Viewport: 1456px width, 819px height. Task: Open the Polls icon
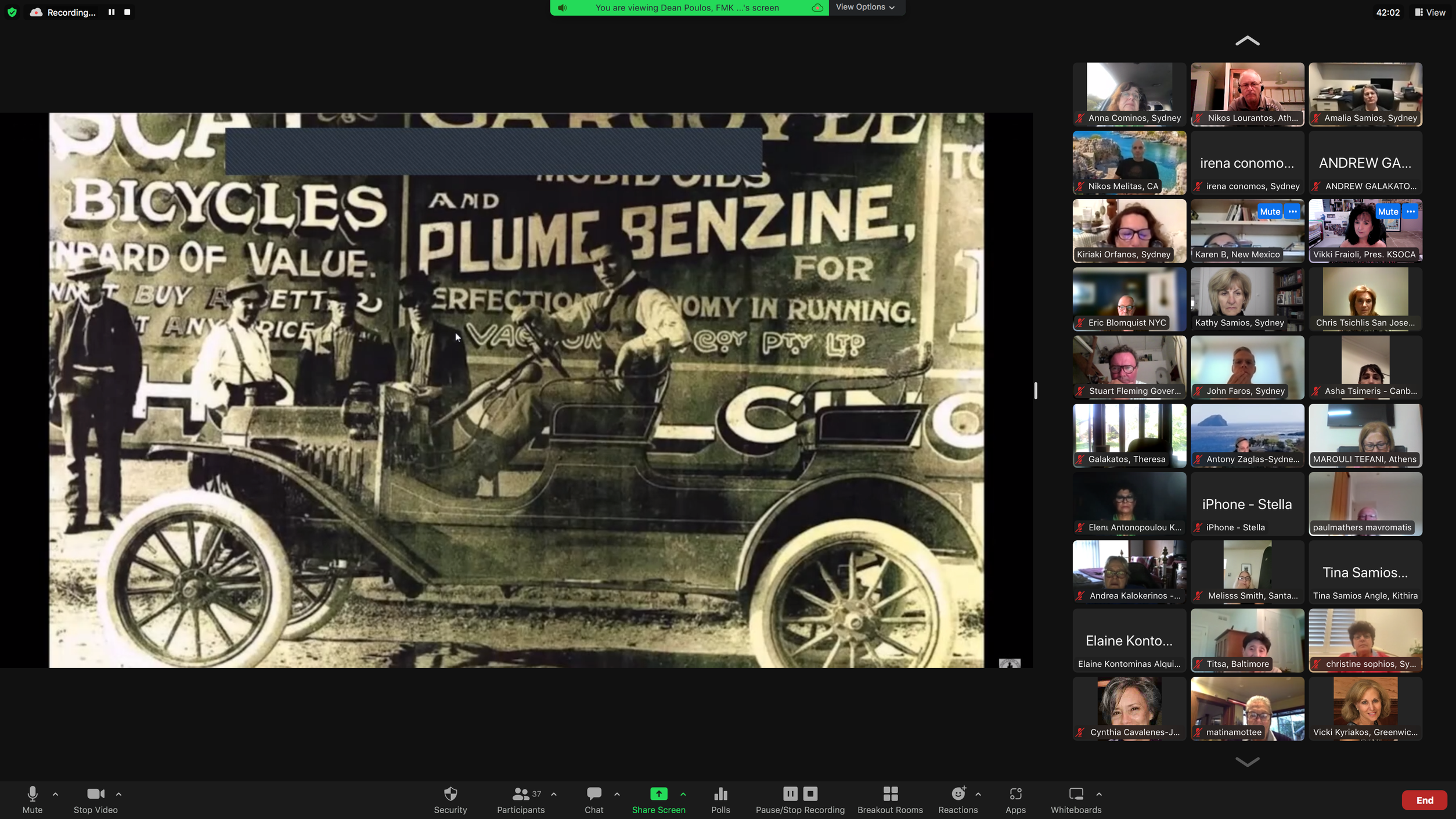point(720,794)
